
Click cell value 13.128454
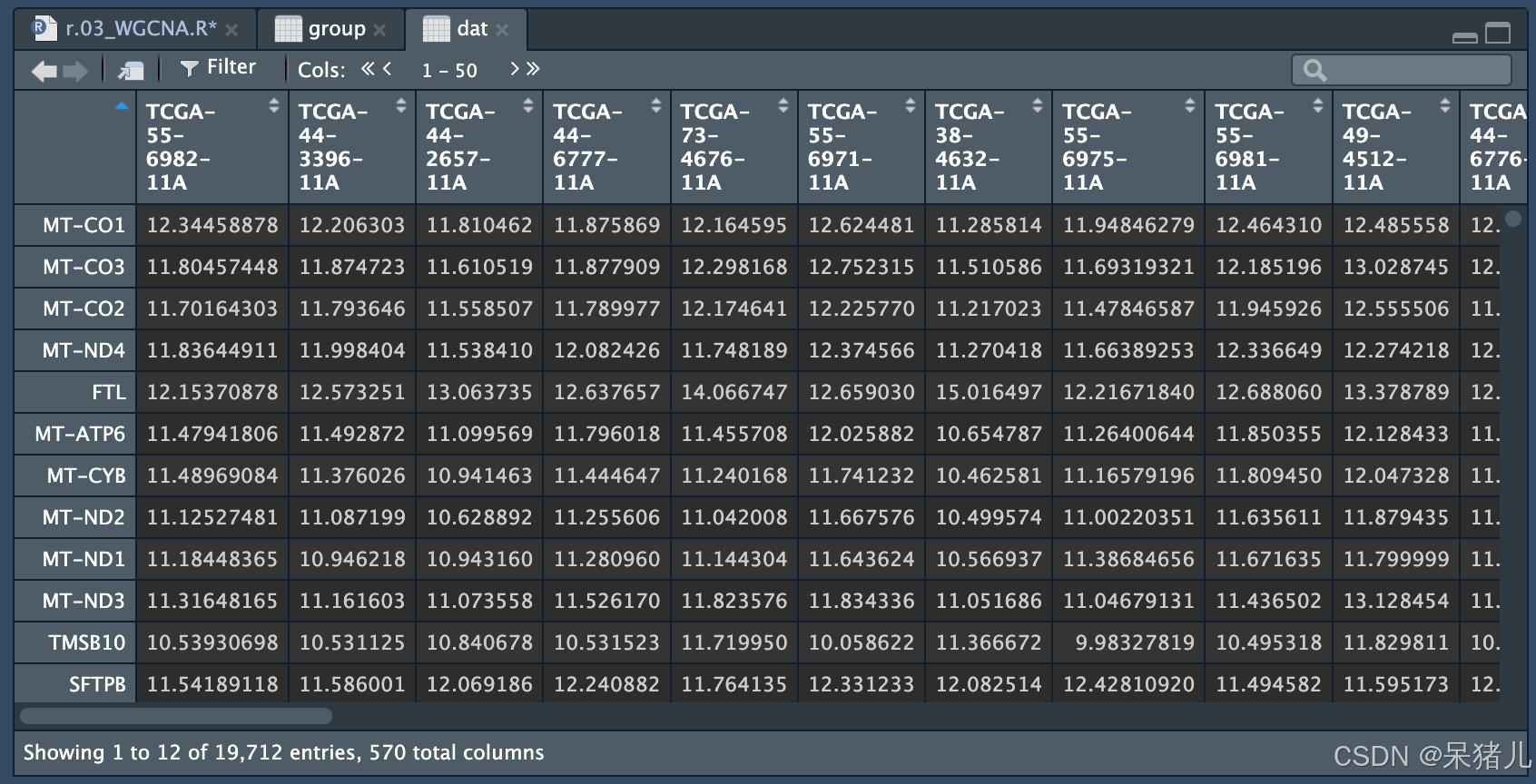(1396, 601)
